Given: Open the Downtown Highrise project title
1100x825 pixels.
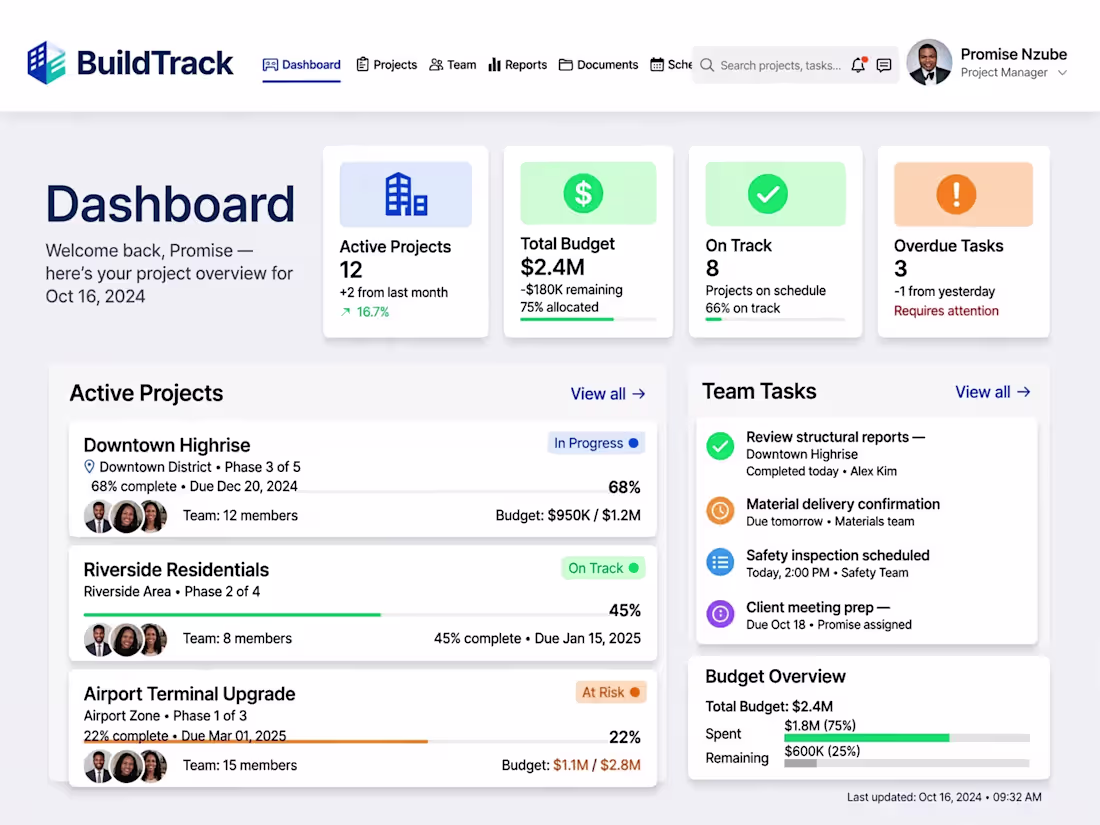Looking at the screenshot, I should pos(167,445).
